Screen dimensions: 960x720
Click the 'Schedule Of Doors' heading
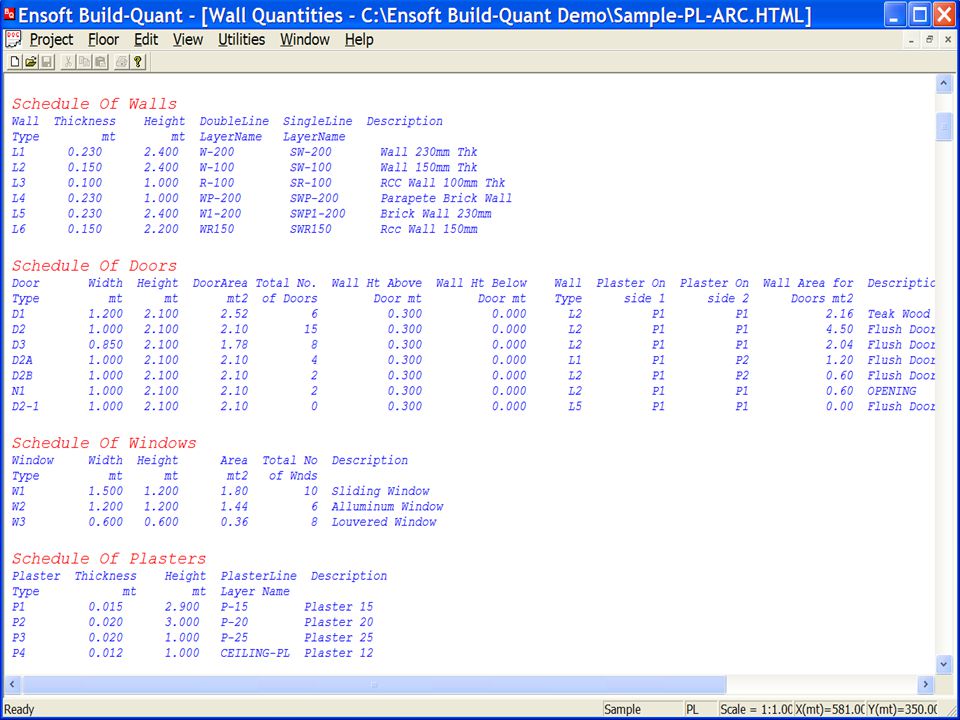click(x=94, y=266)
